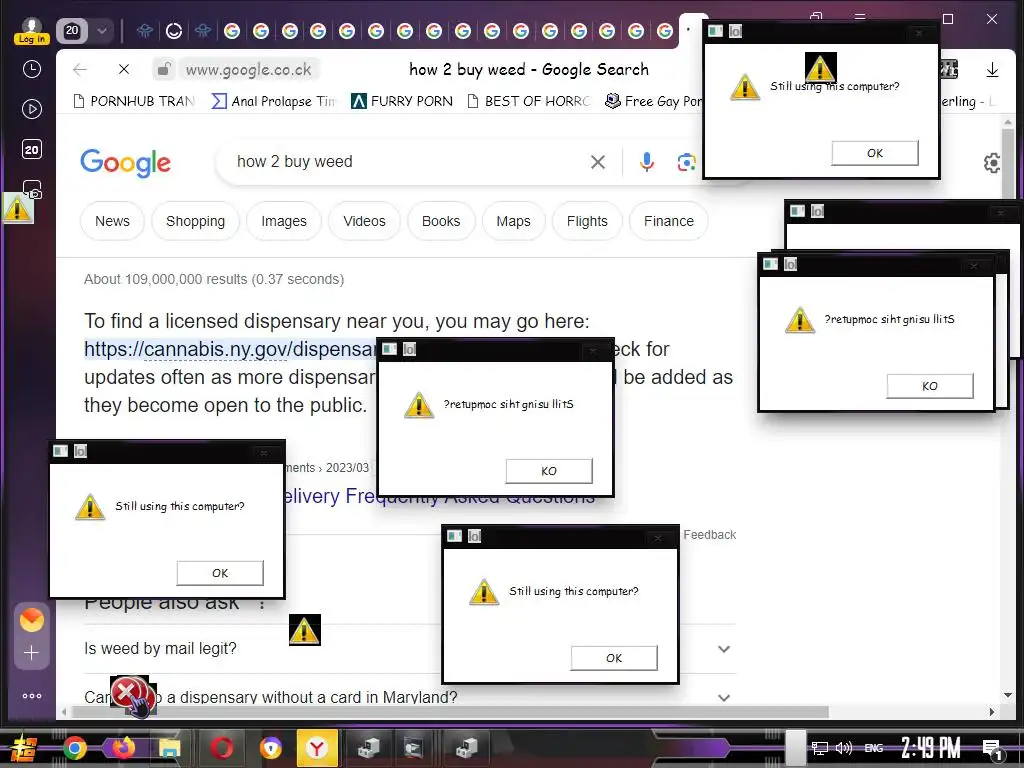Click OK in the dialog covering the address bar
The height and width of the screenshot is (768, 1024).
click(x=874, y=153)
